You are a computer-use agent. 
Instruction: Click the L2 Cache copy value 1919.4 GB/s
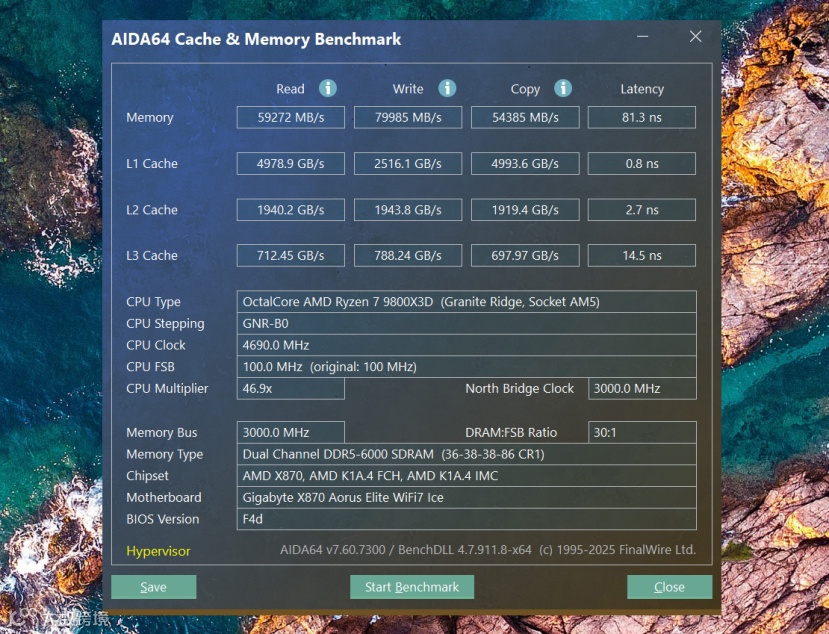point(525,210)
